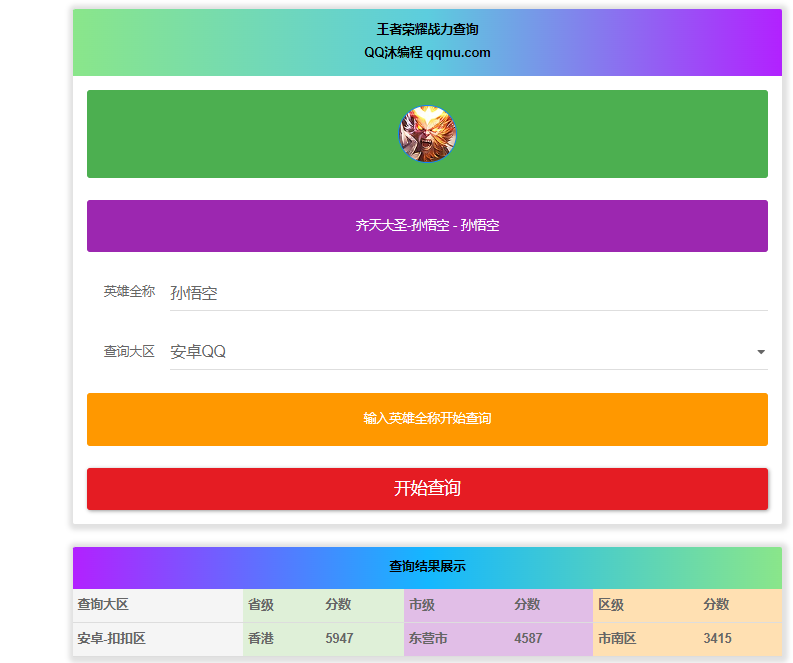Screen dimensions: 793x663
Task: Click the orange 输入英雄全称开始查询 banner
Action: click(x=427, y=418)
